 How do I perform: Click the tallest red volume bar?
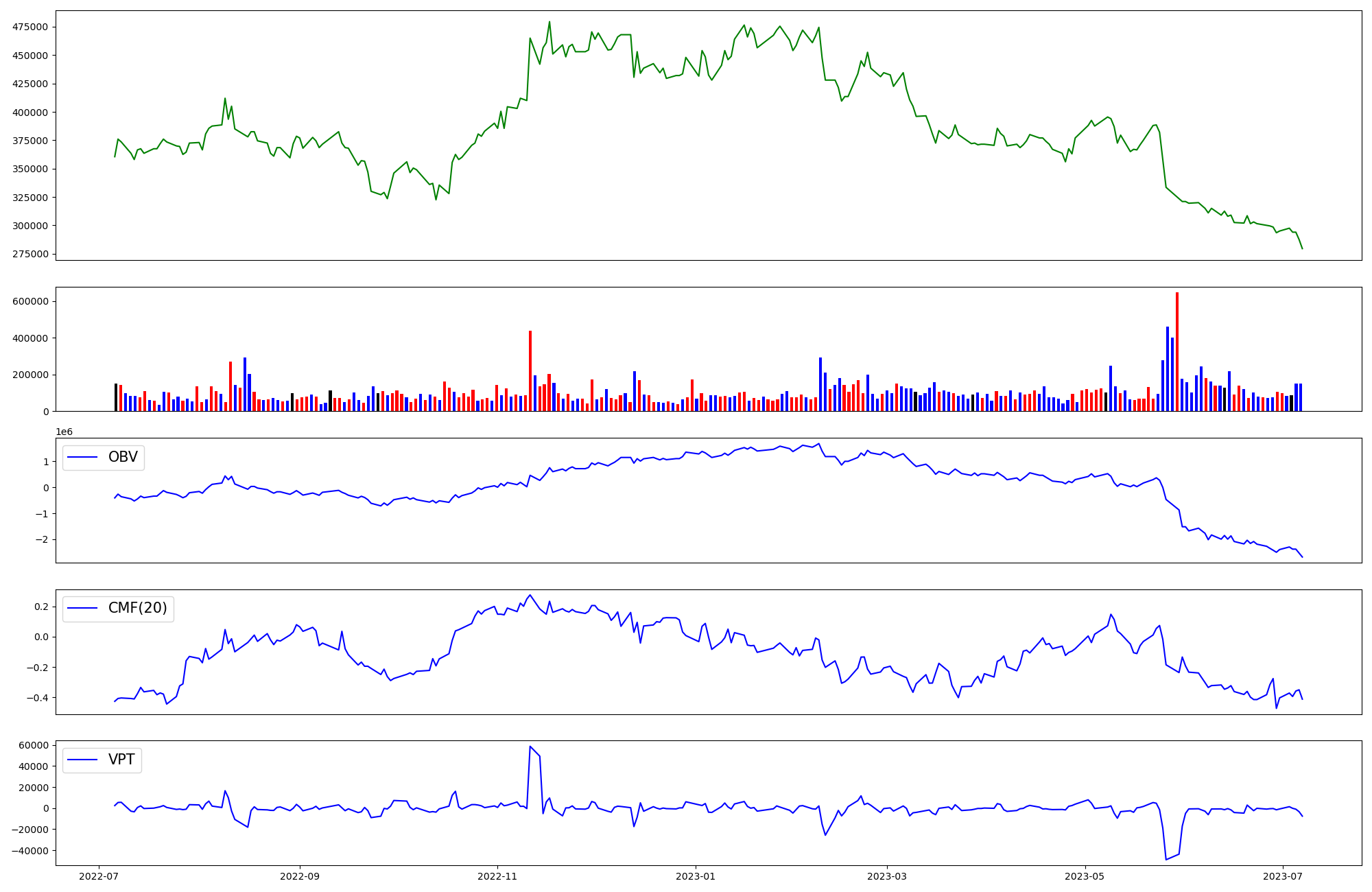1176,351
